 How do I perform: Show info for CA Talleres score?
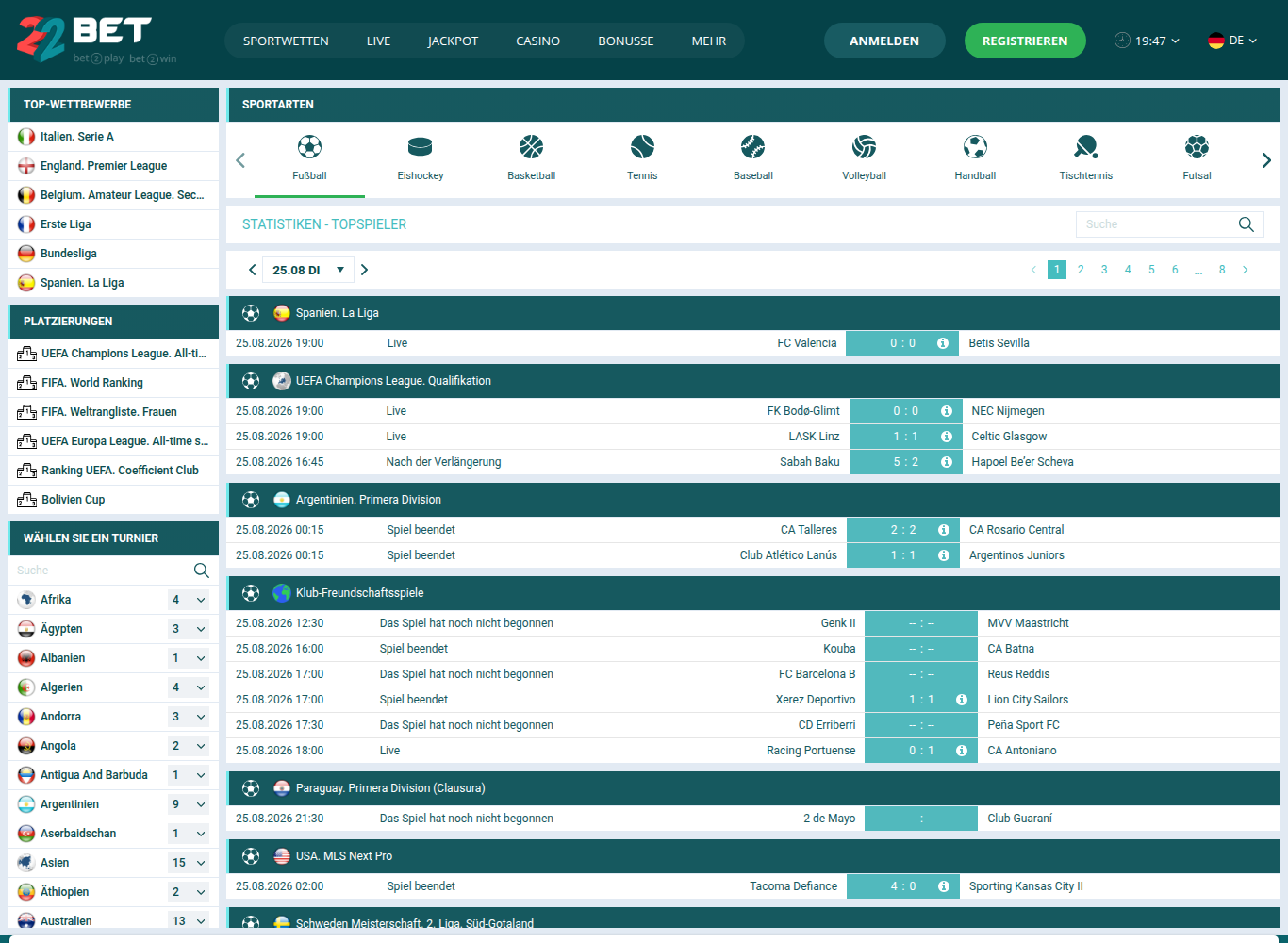944,530
